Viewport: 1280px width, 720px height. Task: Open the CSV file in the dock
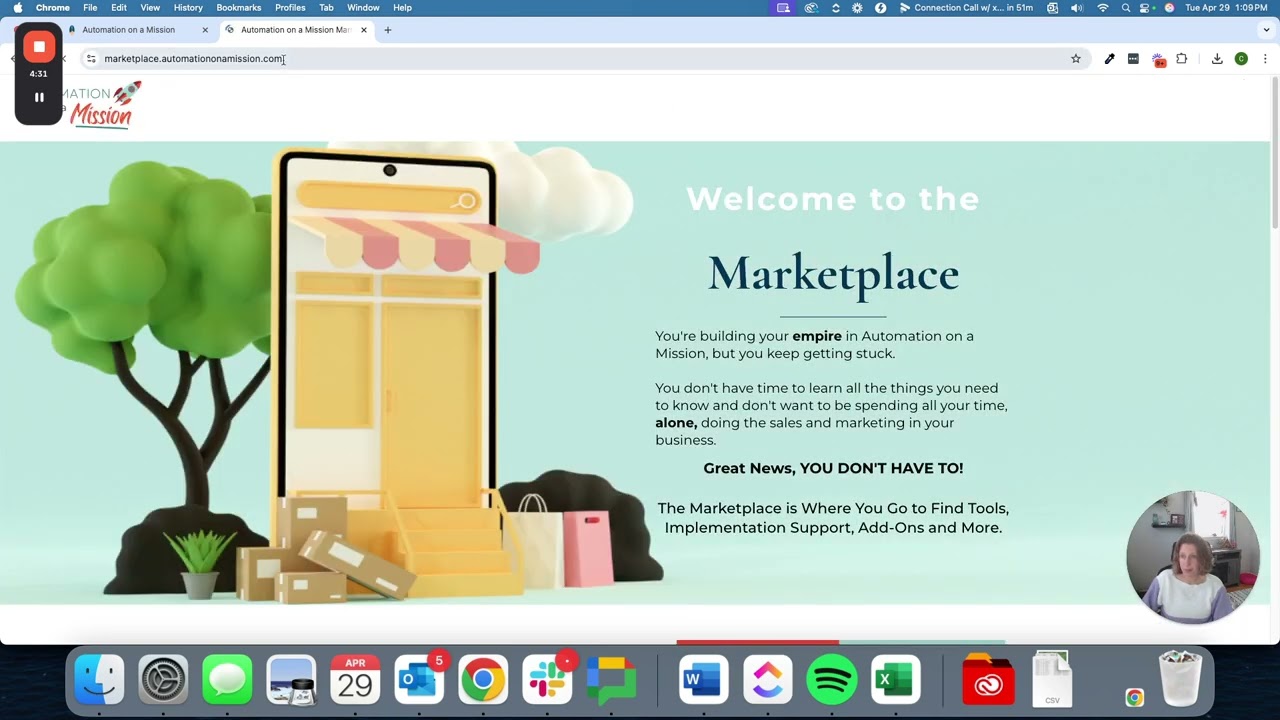coord(1052,680)
